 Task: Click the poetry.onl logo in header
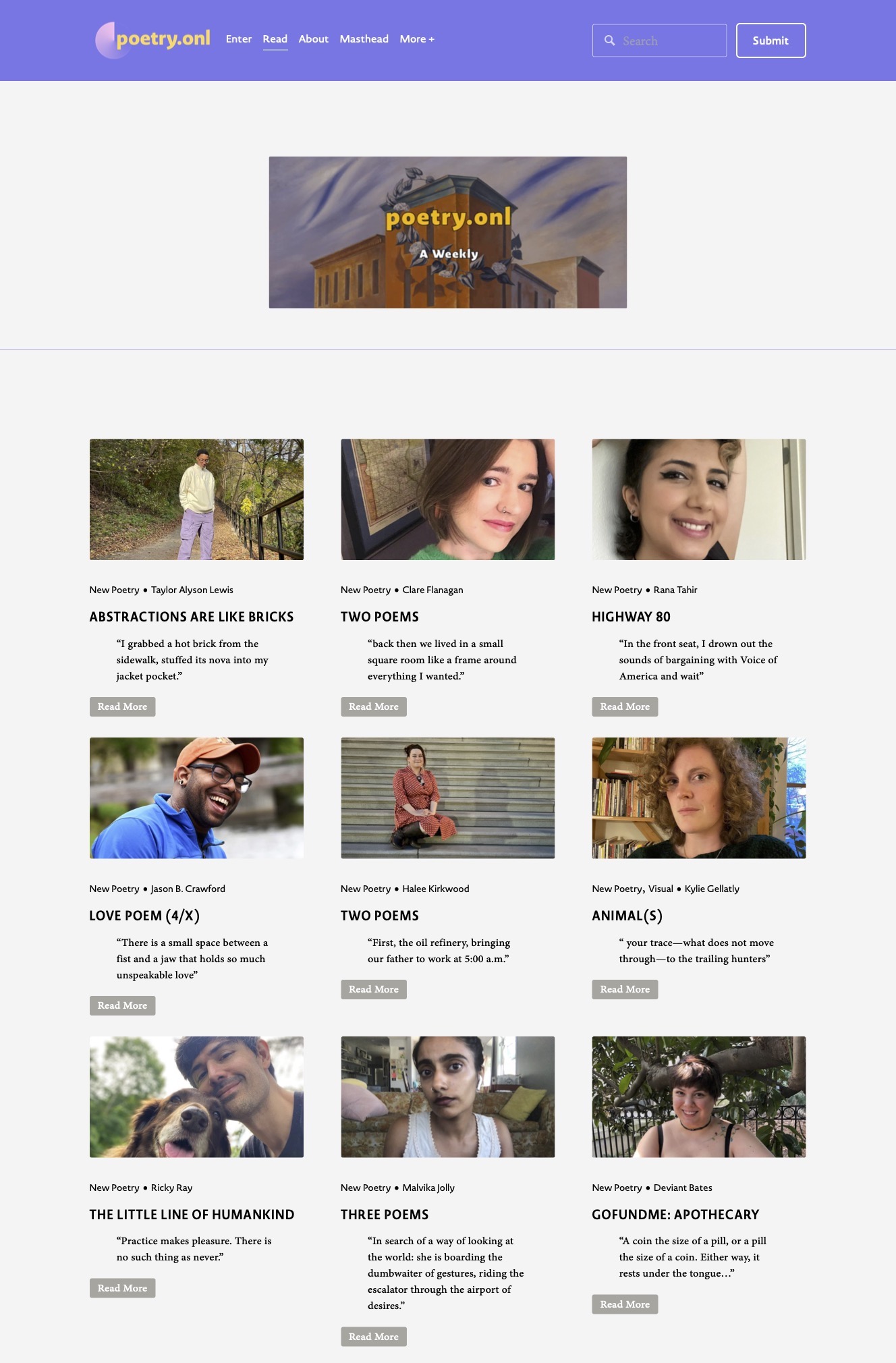153,40
